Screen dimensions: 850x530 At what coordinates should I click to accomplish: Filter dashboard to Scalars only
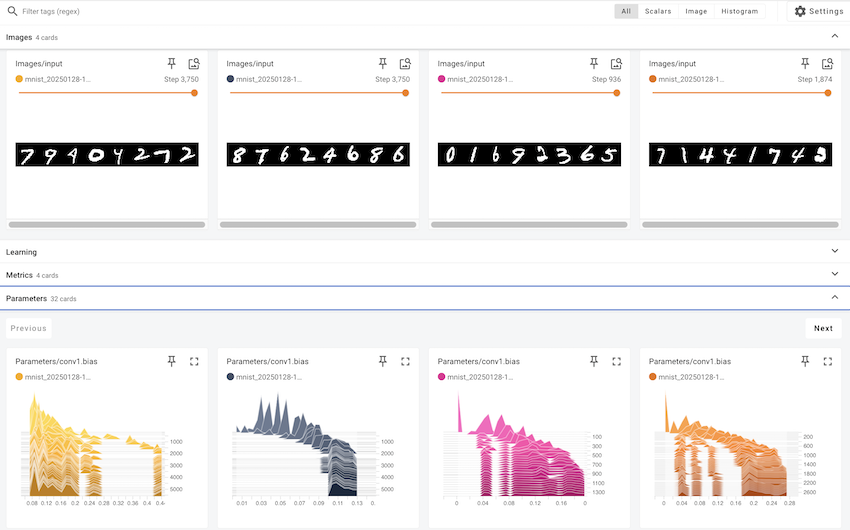(x=657, y=11)
